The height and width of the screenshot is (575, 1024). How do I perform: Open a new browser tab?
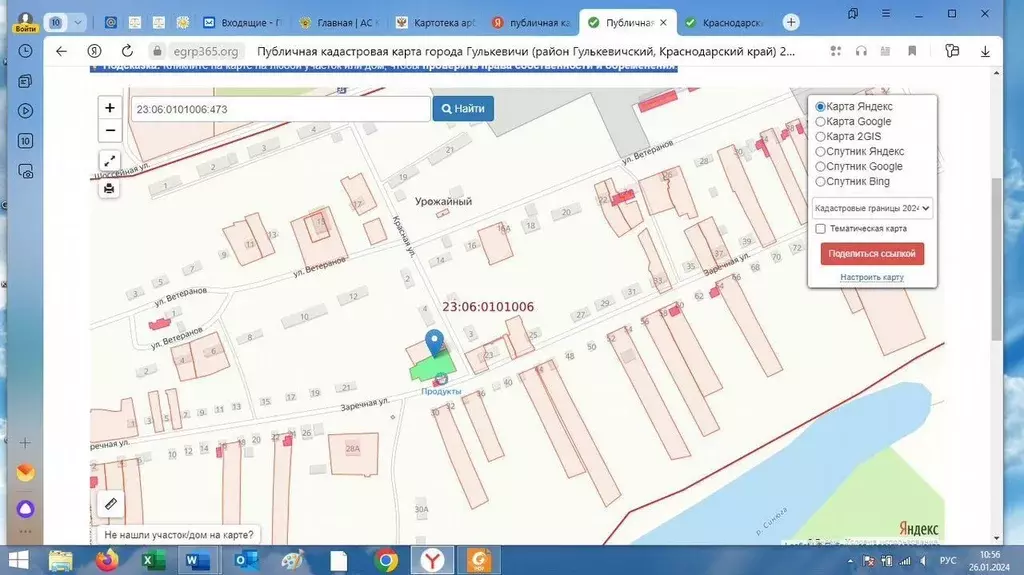click(791, 22)
